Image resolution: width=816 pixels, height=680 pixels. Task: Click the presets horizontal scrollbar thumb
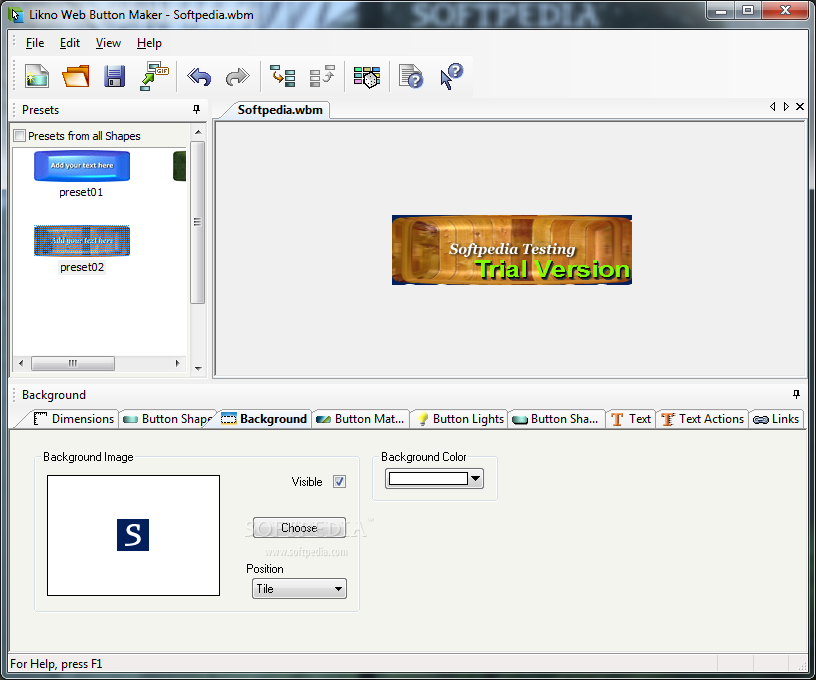(73, 363)
